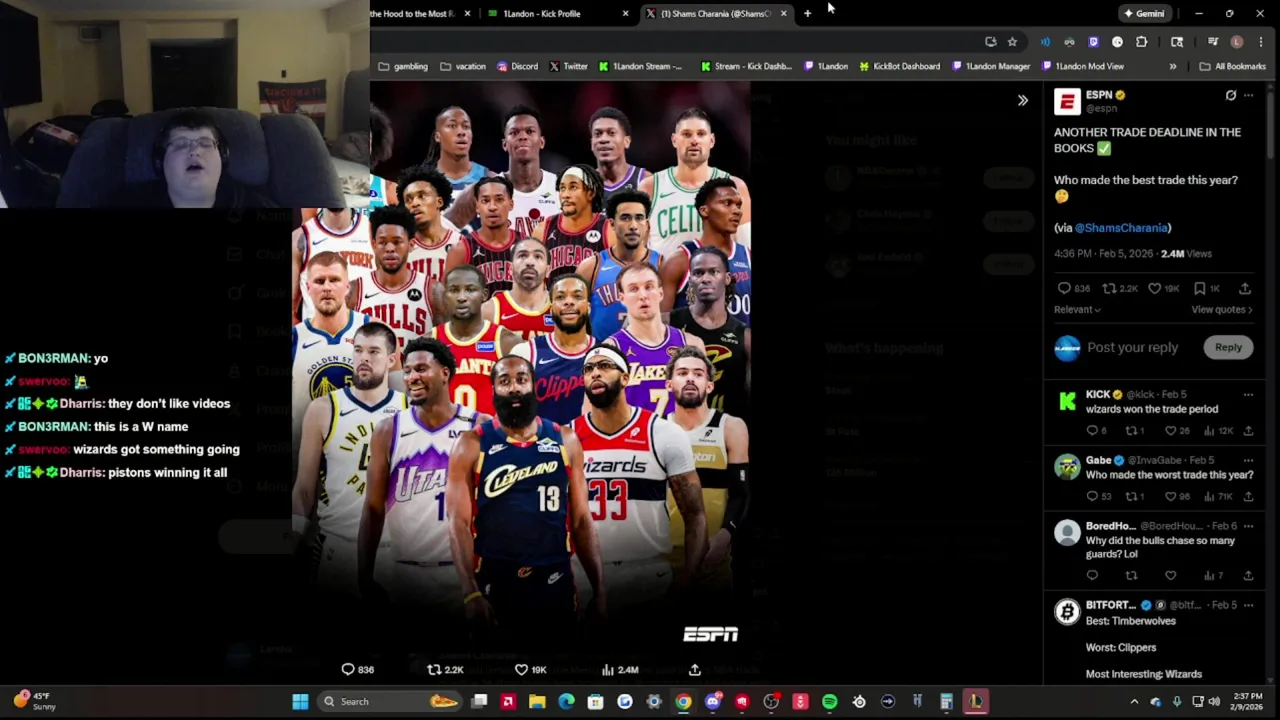Reply to the KICK comment

tap(1092, 431)
